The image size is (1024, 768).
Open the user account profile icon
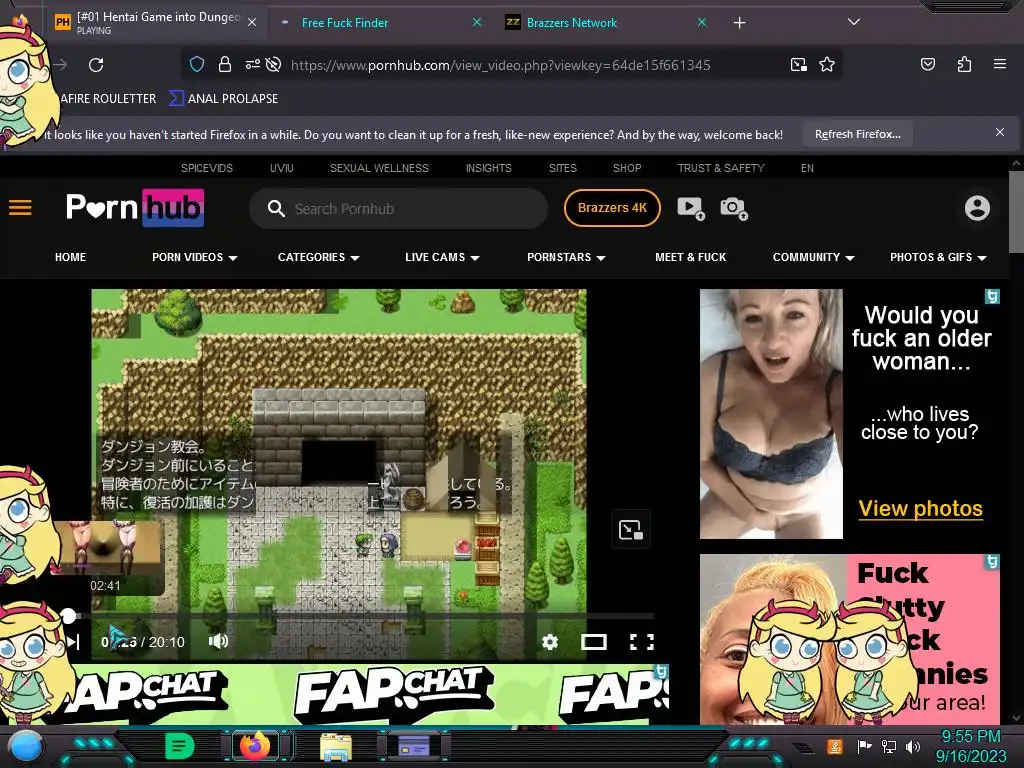pyautogui.click(x=977, y=208)
